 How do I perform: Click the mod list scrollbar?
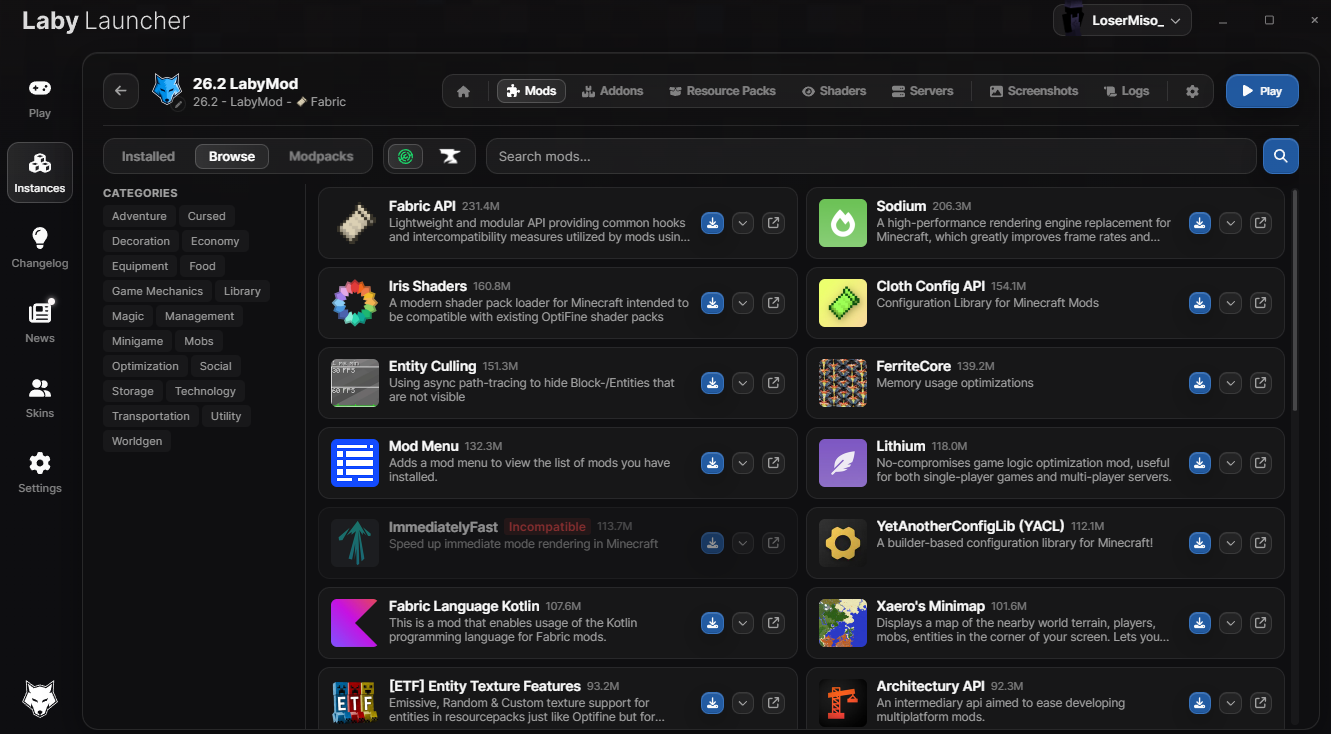pos(1297,300)
